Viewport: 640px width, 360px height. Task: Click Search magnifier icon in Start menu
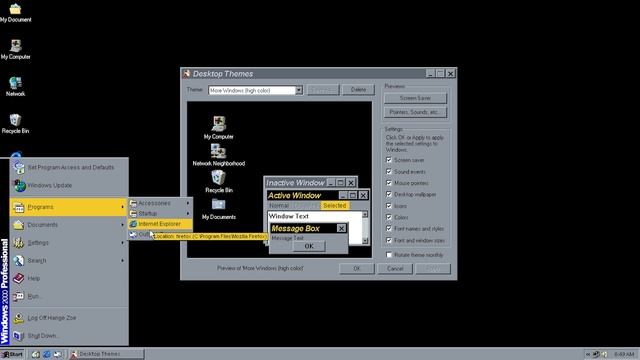[x=18, y=260]
